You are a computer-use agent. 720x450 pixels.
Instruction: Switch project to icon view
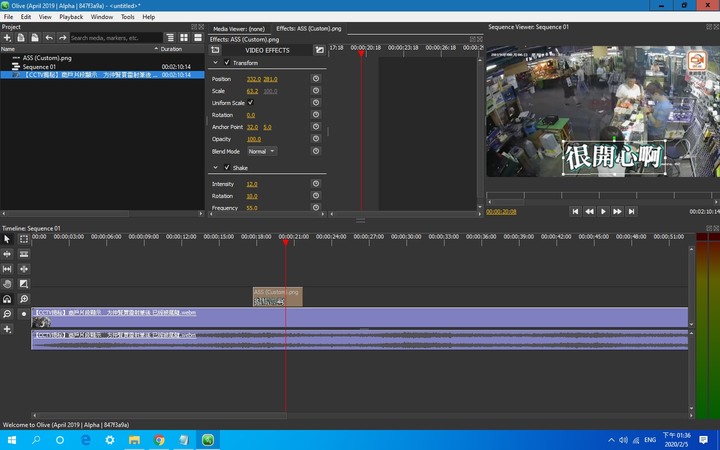pos(184,38)
